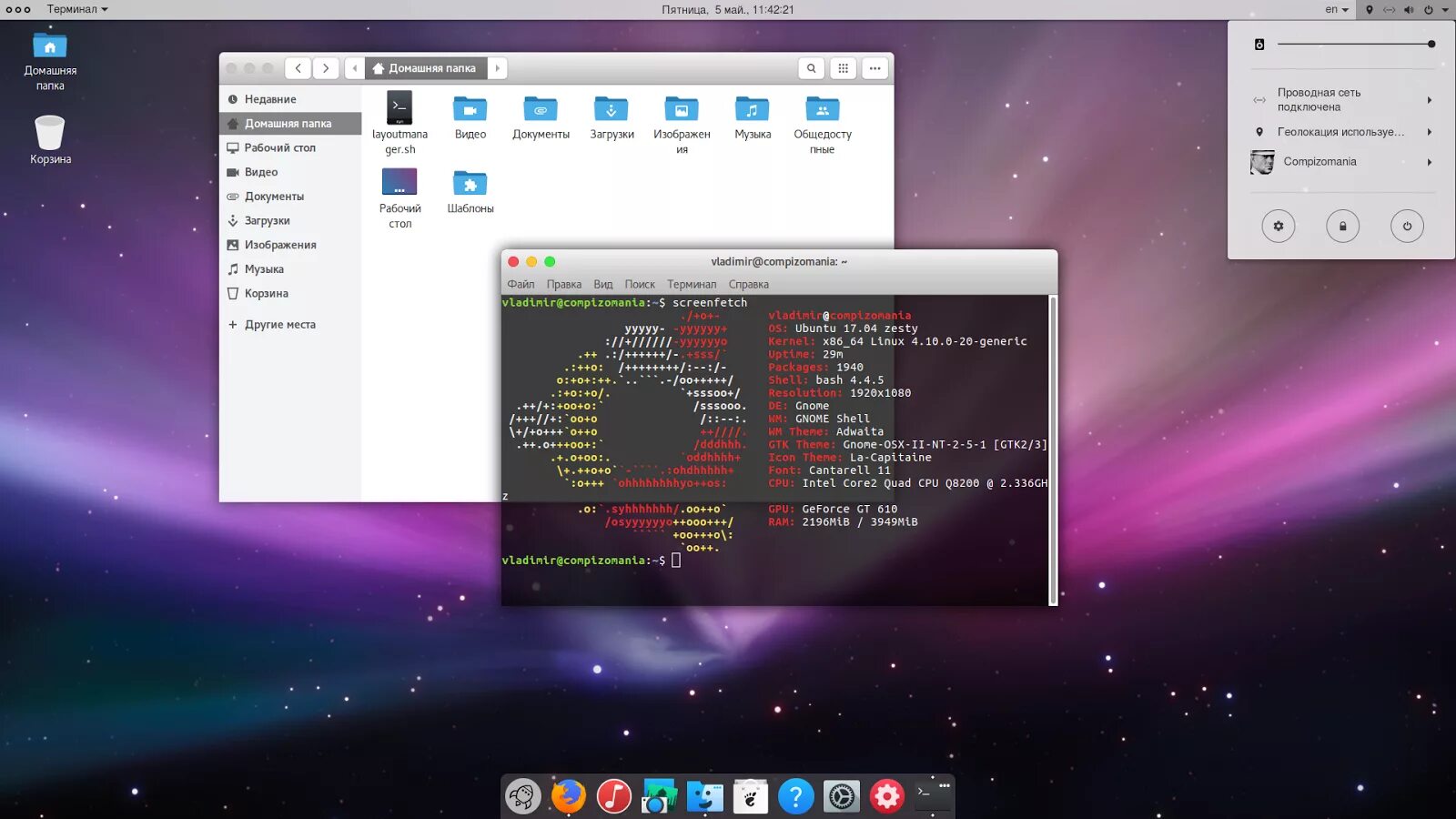
Task: Open the Поиск menu in the terminal
Action: pyautogui.click(x=640, y=284)
